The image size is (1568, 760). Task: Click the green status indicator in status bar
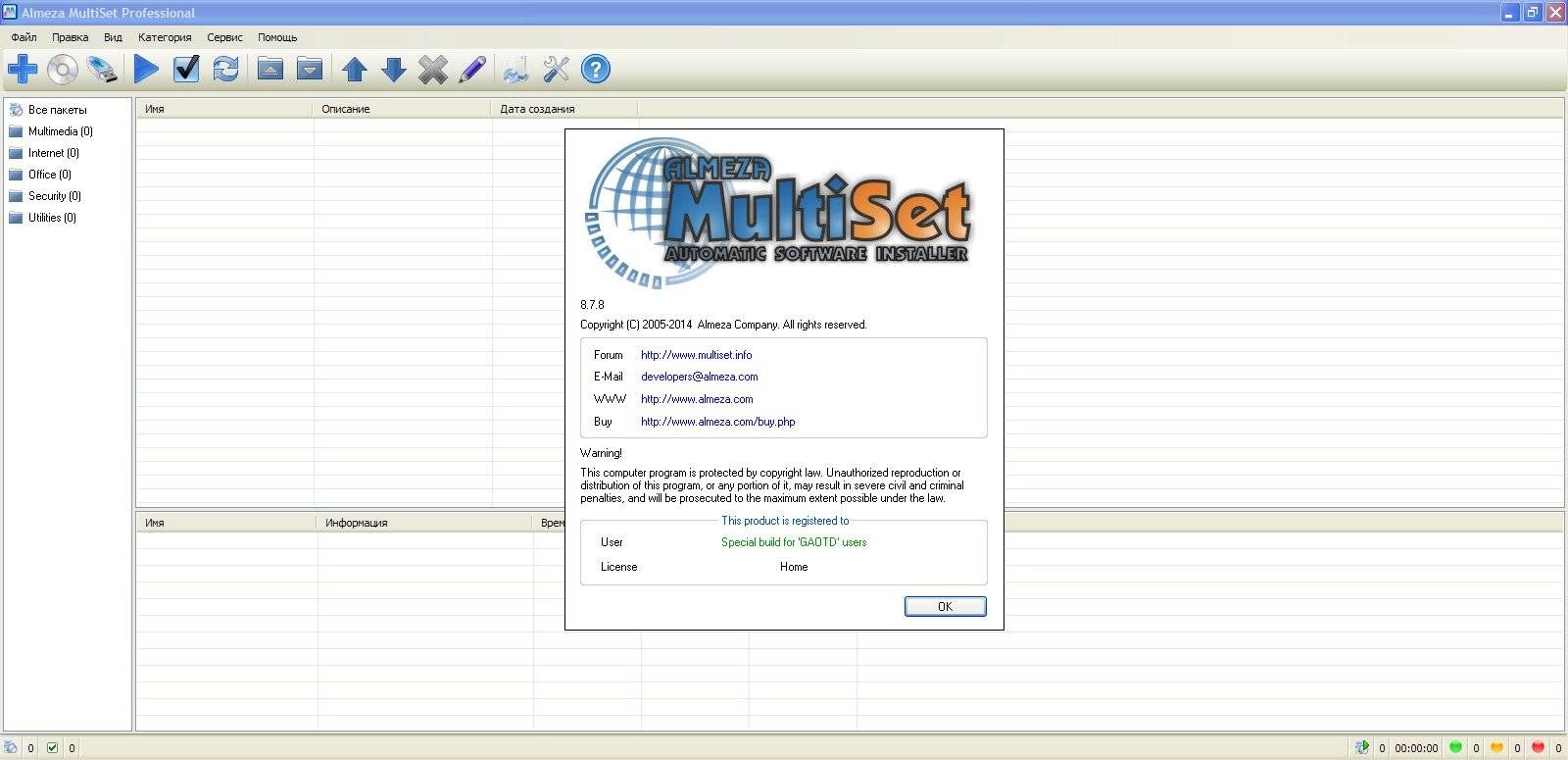[x=1456, y=747]
